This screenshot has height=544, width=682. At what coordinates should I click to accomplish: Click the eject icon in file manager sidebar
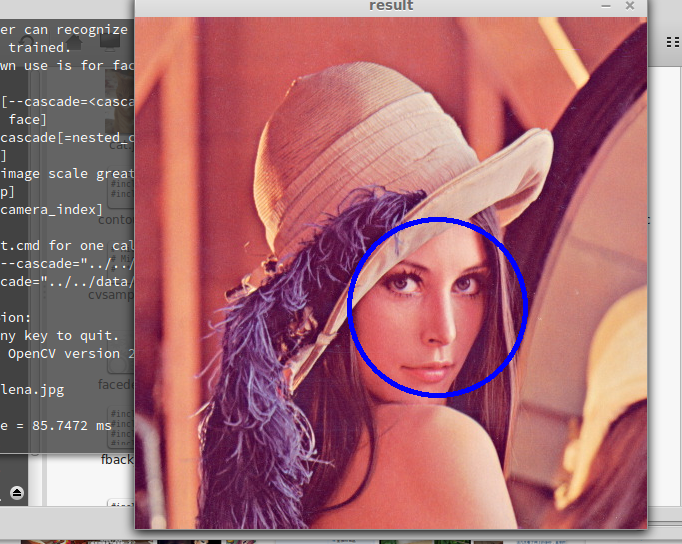(x=17, y=492)
